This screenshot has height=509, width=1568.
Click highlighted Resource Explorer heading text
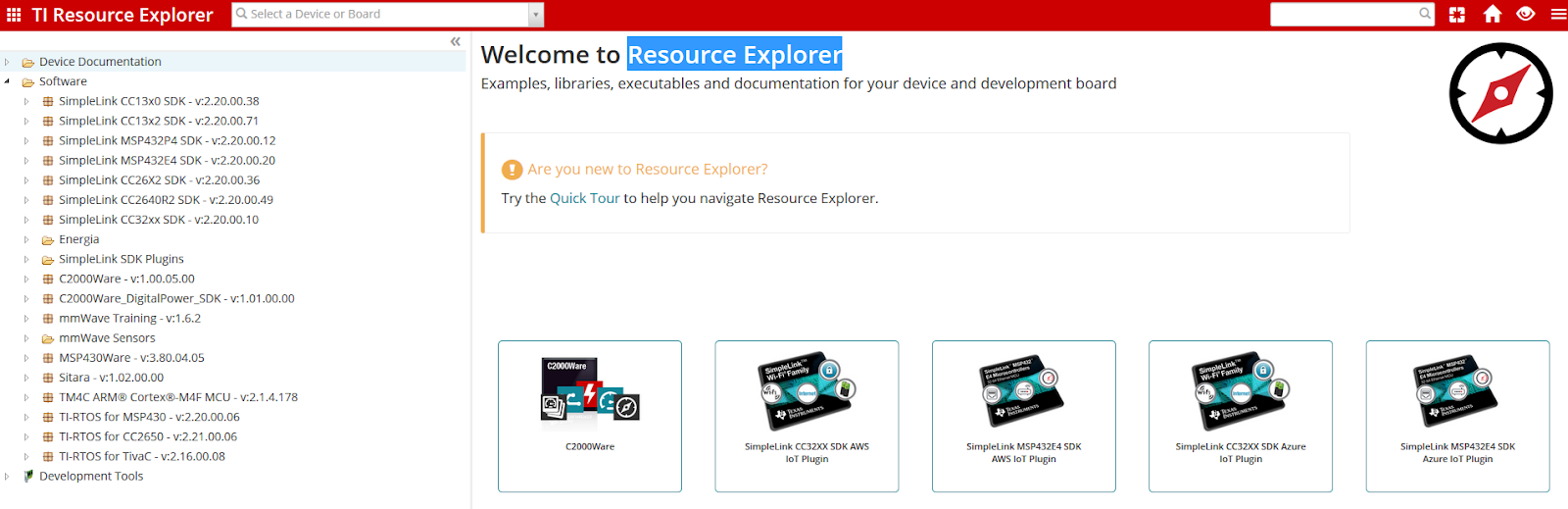735,55
